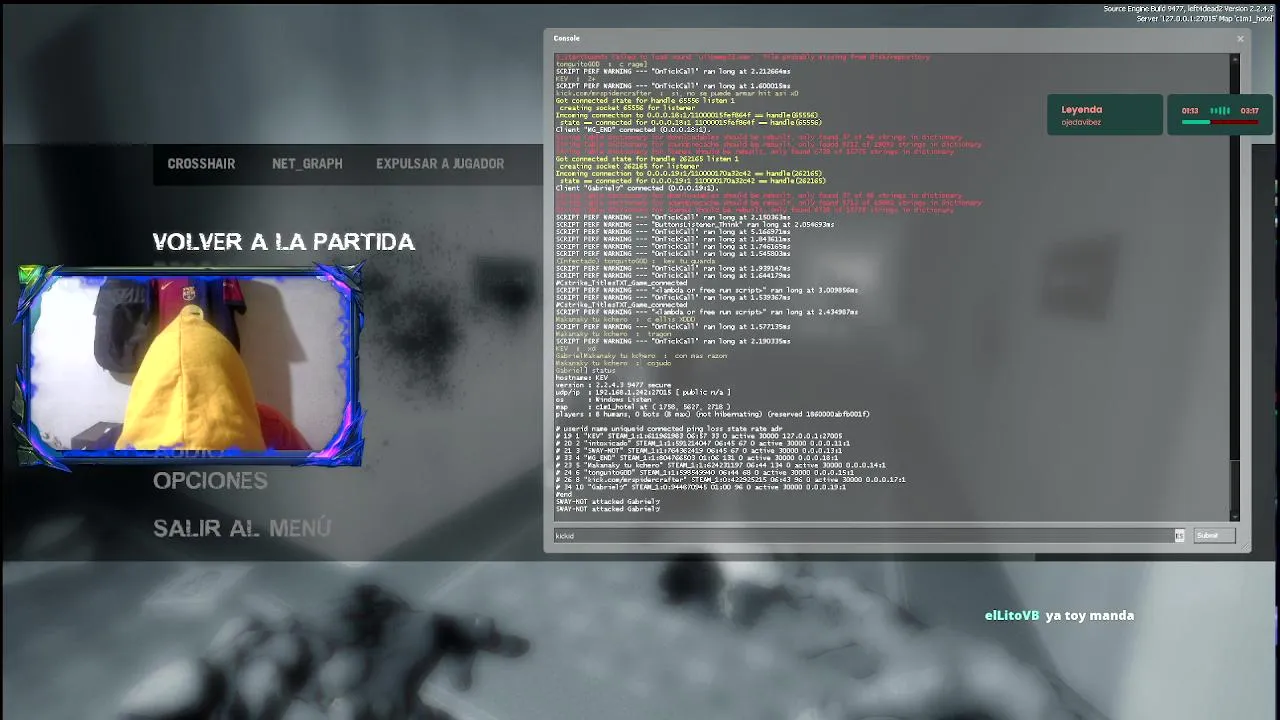The height and width of the screenshot is (720, 1280).
Task: Close the Console window
Action: 1240,39
